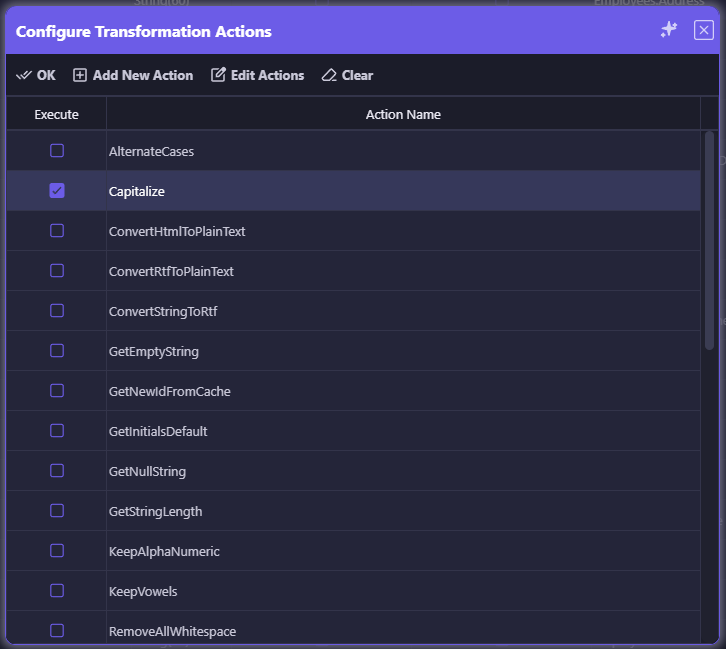The image size is (726, 649).
Task: Click the Clear button
Action: (x=347, y=75)
